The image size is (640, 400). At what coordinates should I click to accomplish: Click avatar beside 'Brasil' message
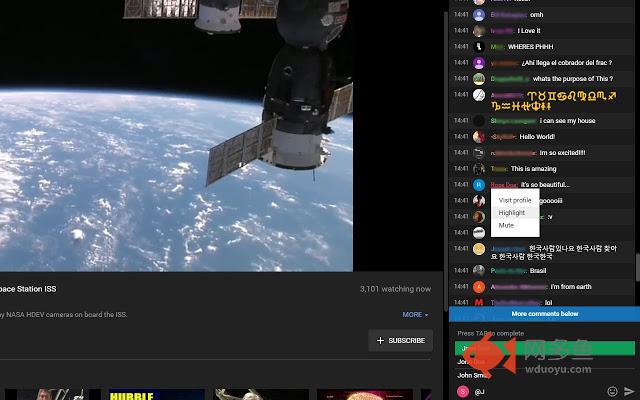(x=479, y=270)
